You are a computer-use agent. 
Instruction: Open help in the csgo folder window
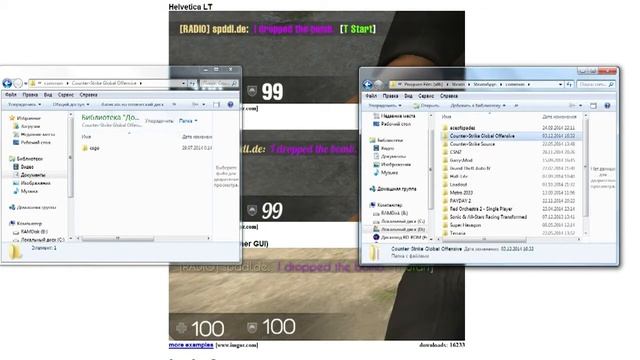coord(230,104)
